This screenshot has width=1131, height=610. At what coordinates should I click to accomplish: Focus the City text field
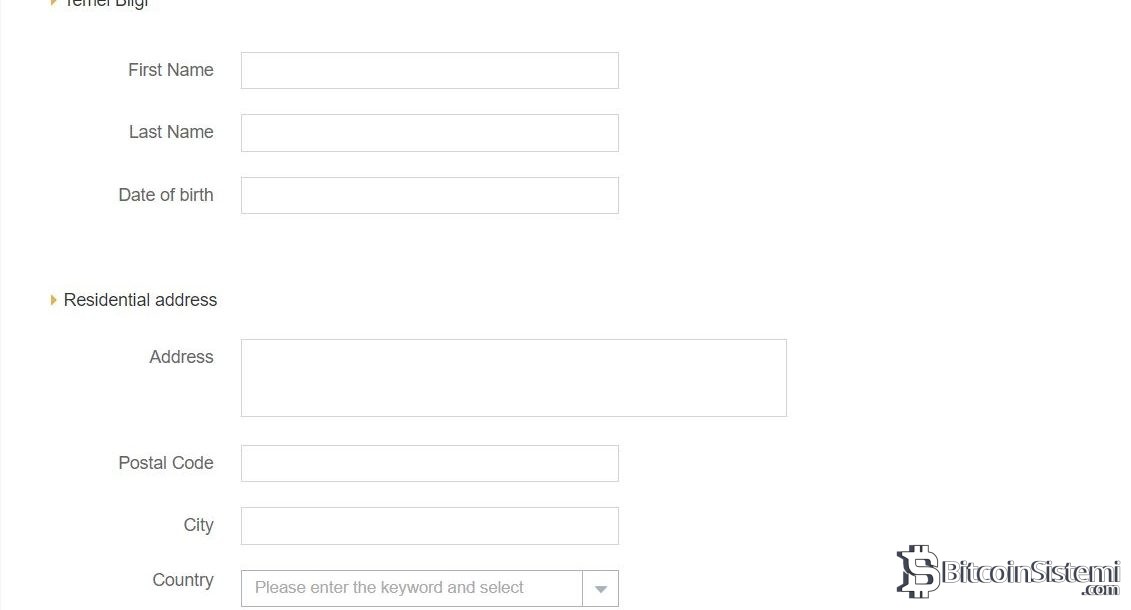(x=429, y=526)
